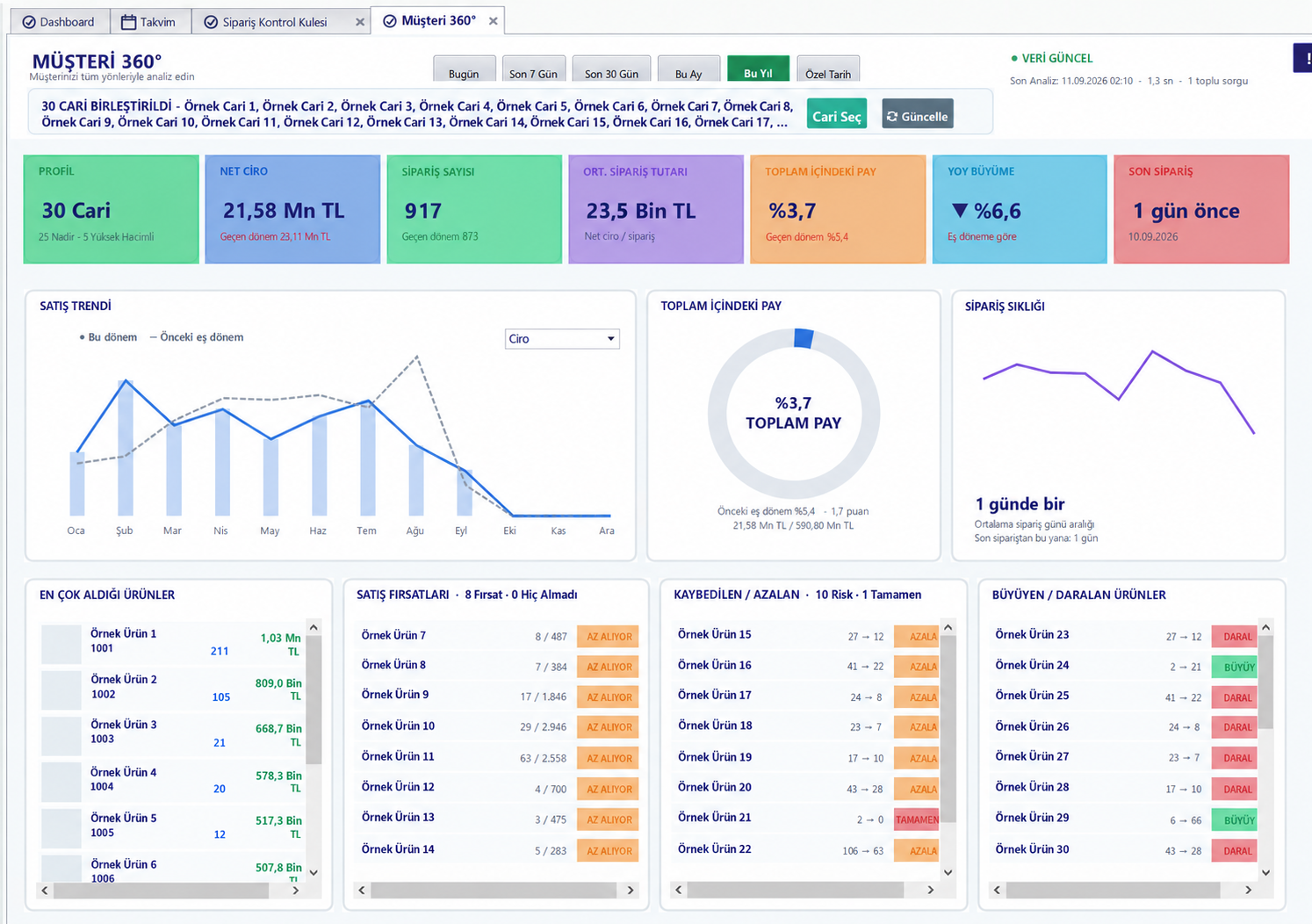Click up arrow in En Çok Aldığı Ürünler list
The height and width of the screenshot is (924, 1312).
[314, 627]
